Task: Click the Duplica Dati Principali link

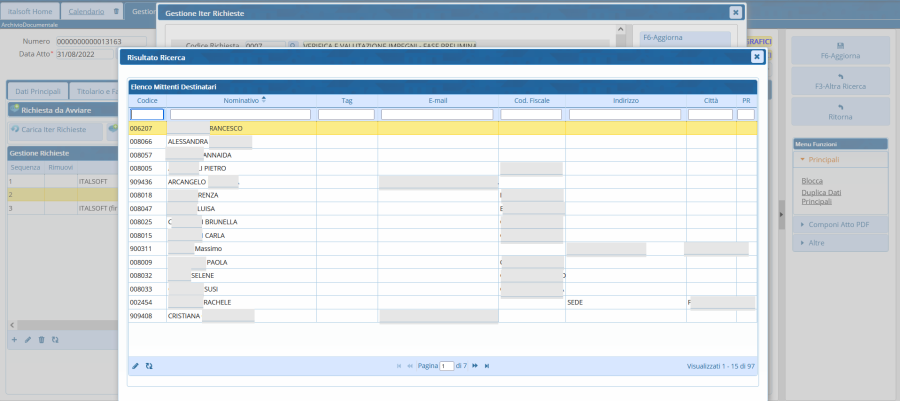Action: (x=823, y=197)
